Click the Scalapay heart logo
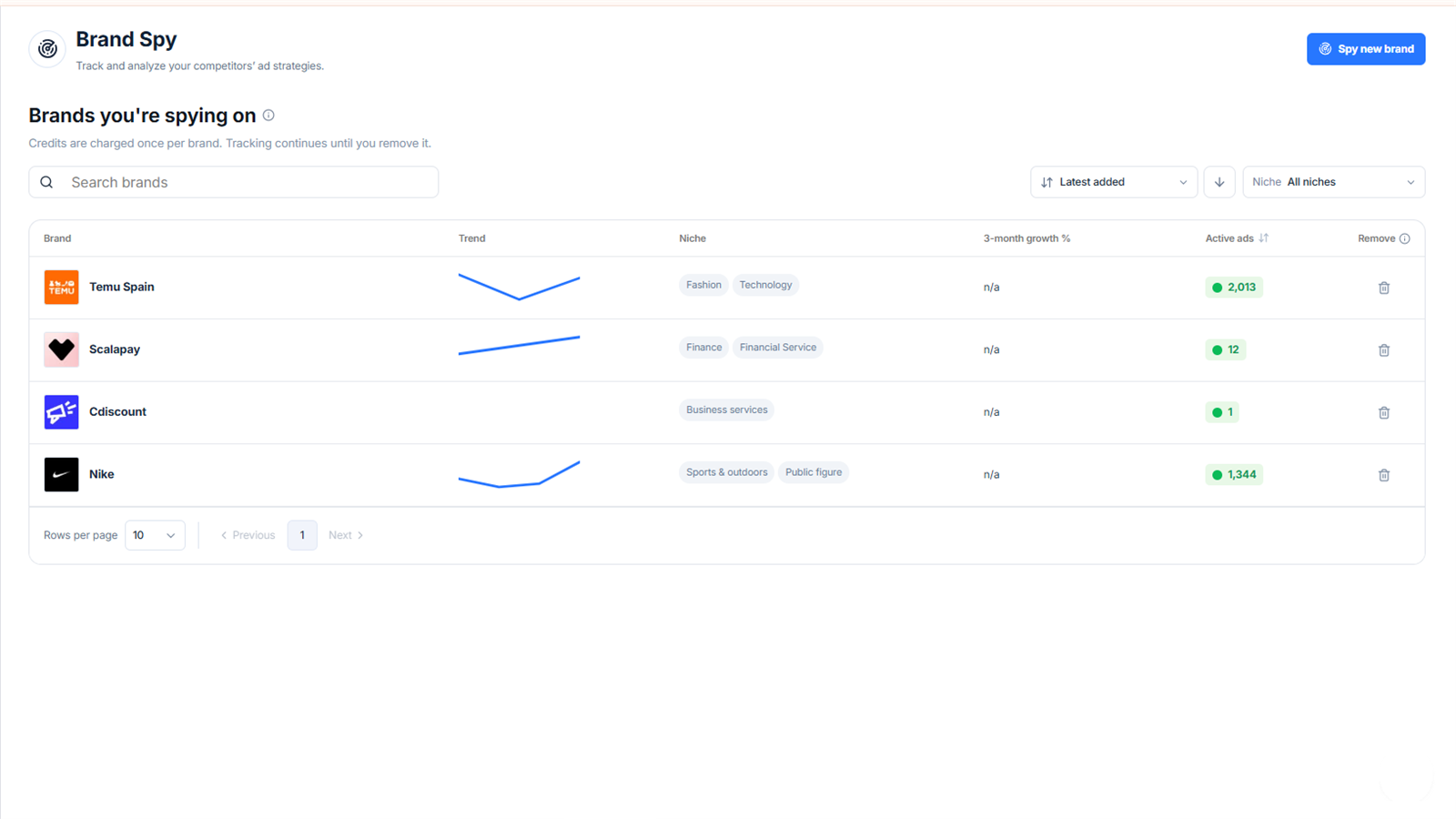 click(61, 349)
